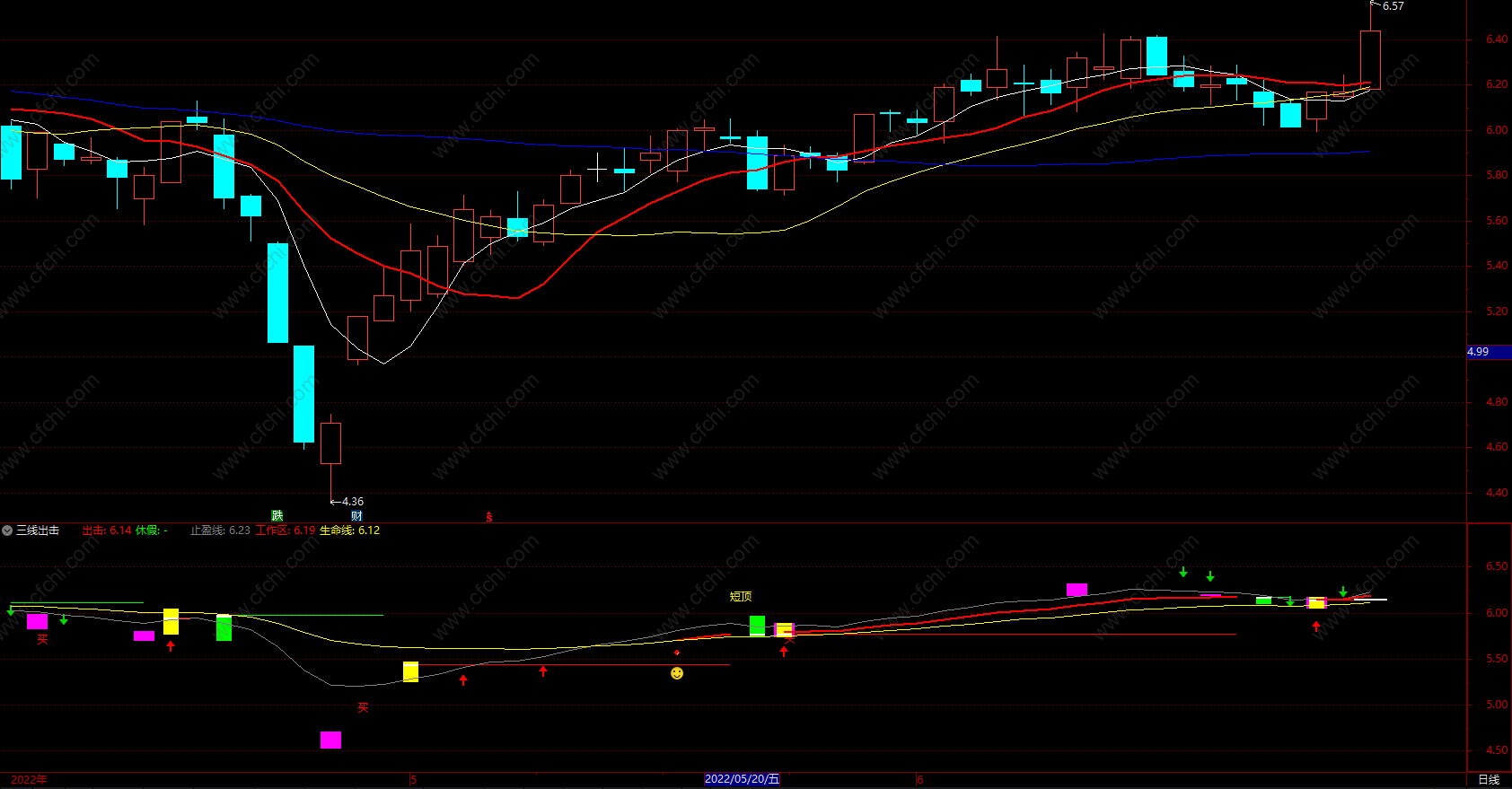Click the 5.50 indicator axis label
1512x789 pixels.
[1497, 659]
